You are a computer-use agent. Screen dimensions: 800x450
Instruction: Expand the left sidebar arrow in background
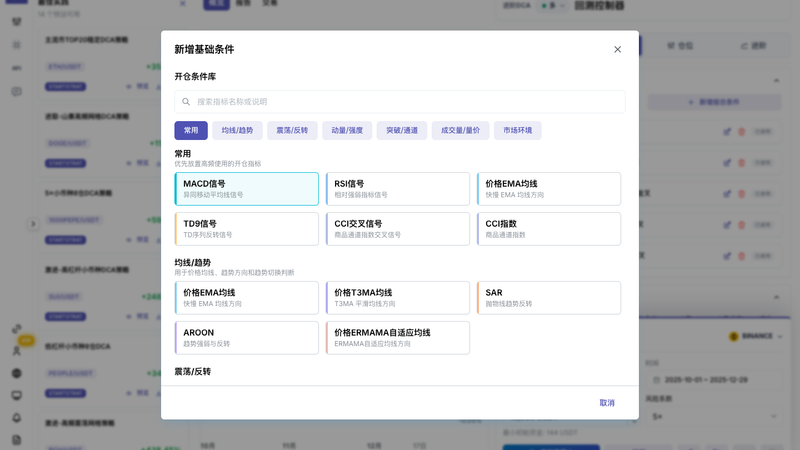click(x=33, y=224)
